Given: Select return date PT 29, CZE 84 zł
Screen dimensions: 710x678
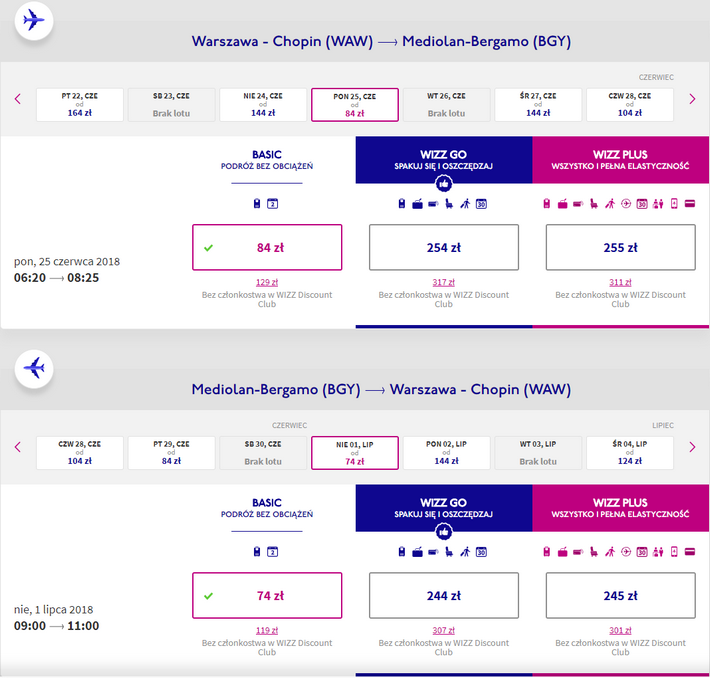Looking at the screenshot, I should click(x=171, y=453).
